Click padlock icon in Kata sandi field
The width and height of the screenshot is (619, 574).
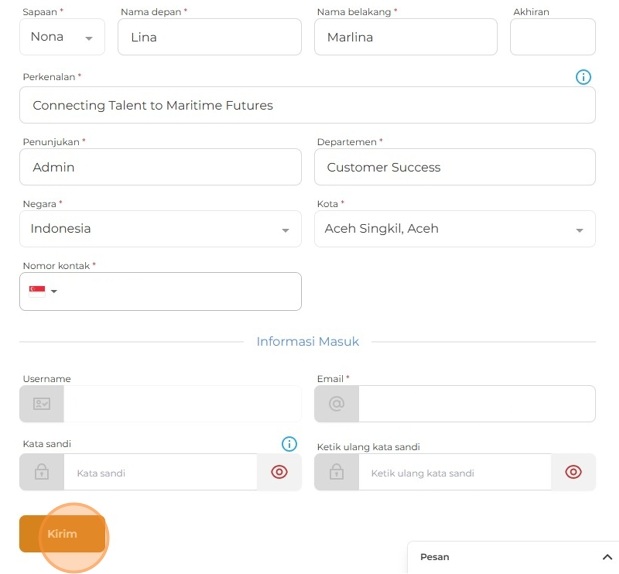click(42, 472)
